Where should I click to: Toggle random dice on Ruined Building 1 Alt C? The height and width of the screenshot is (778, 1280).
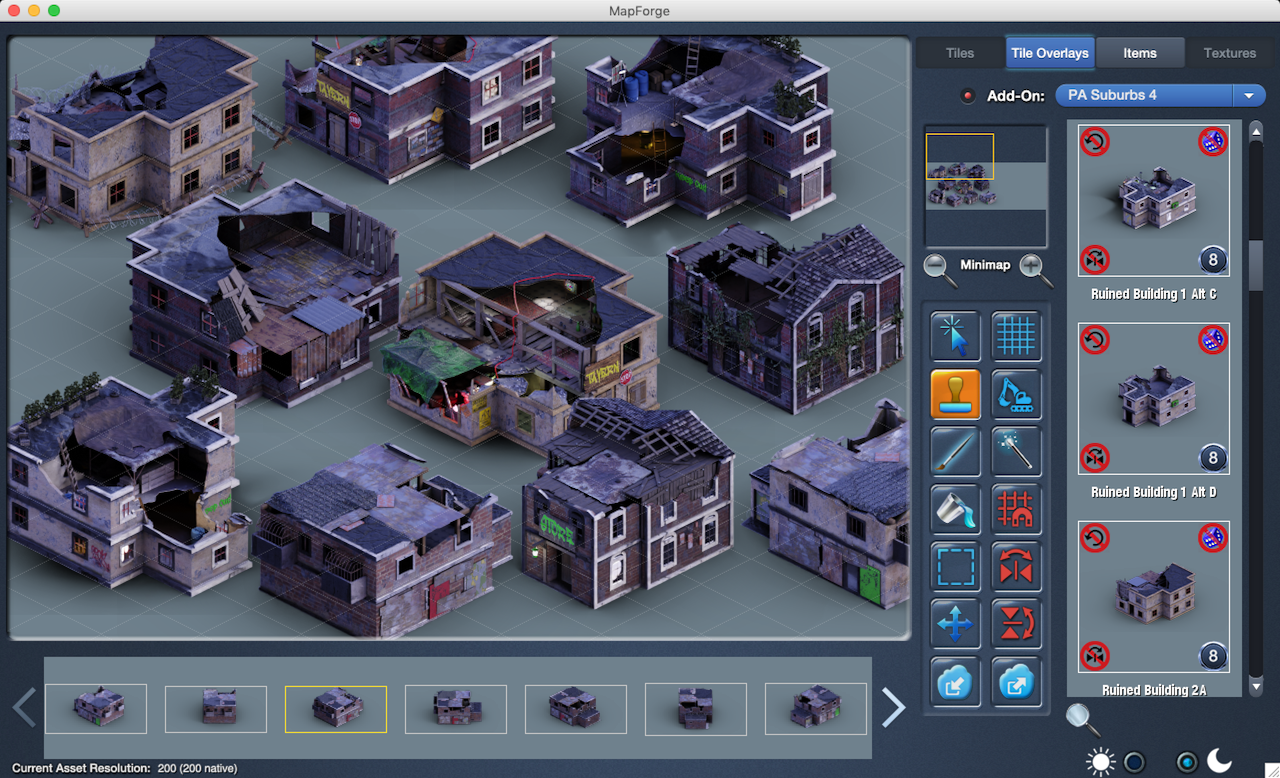coord(1212,142)
